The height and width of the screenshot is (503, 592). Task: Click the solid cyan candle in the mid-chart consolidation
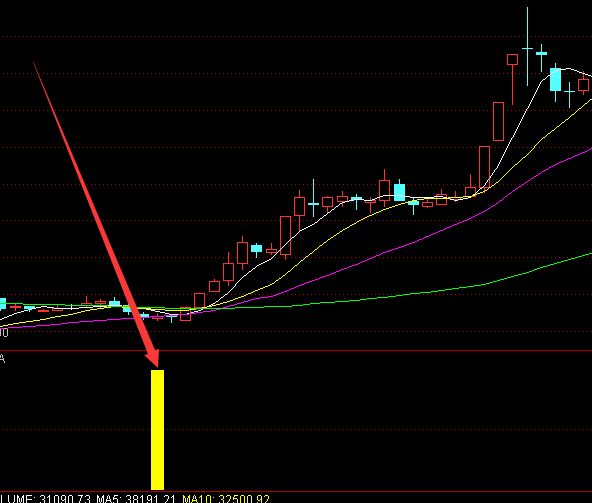[399, 192]
